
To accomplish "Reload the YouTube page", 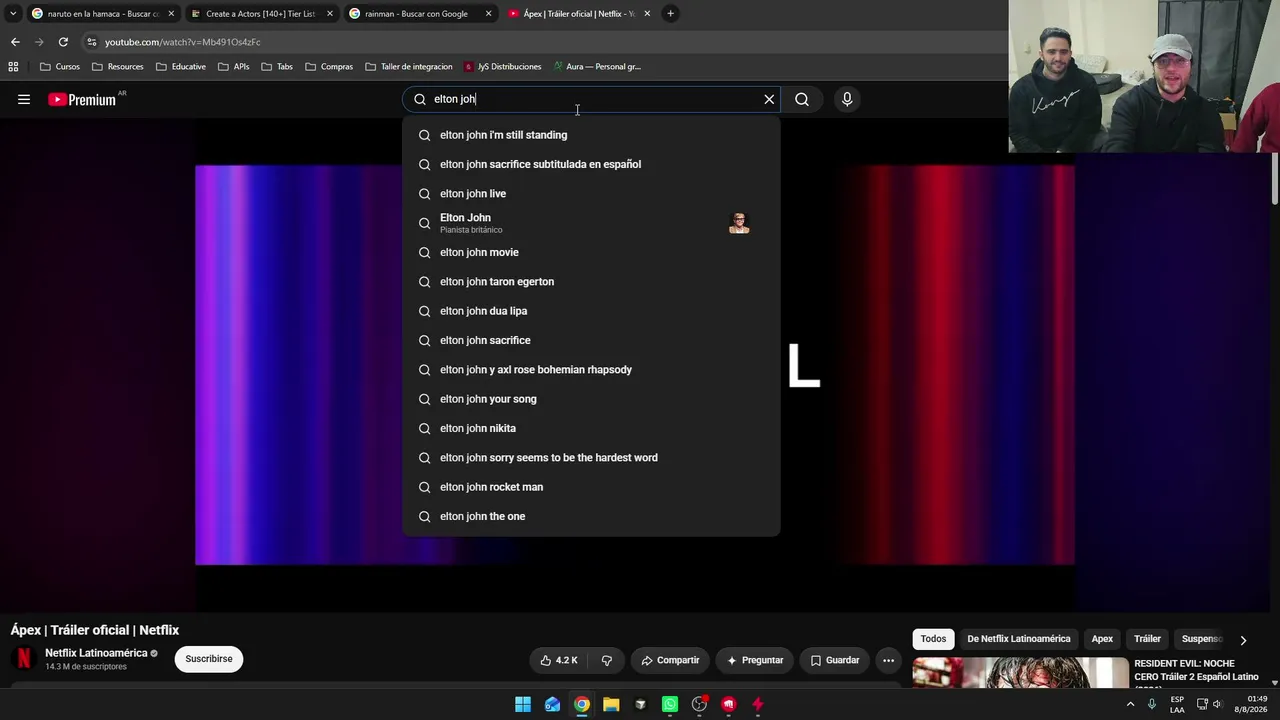I will point(63,42).
